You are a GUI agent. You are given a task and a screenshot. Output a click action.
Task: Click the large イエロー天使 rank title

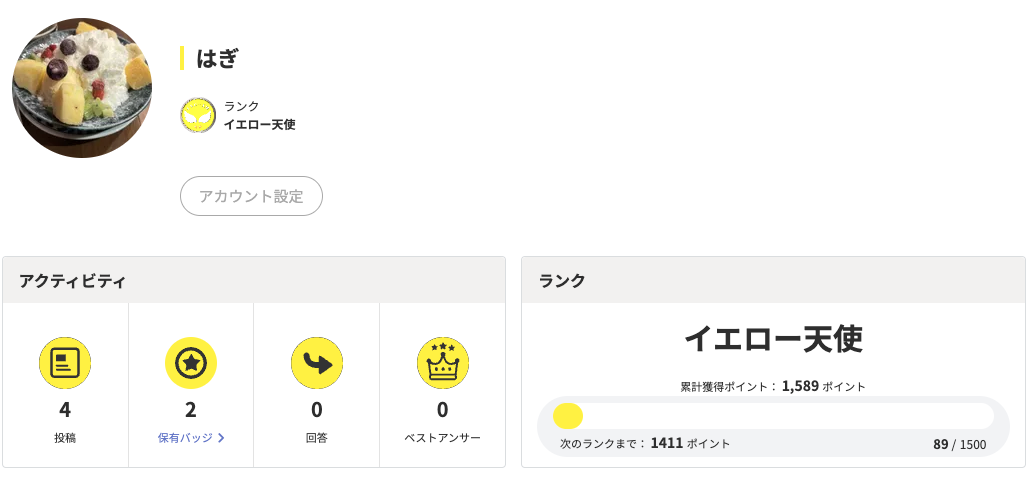click(x=773, y=339)
